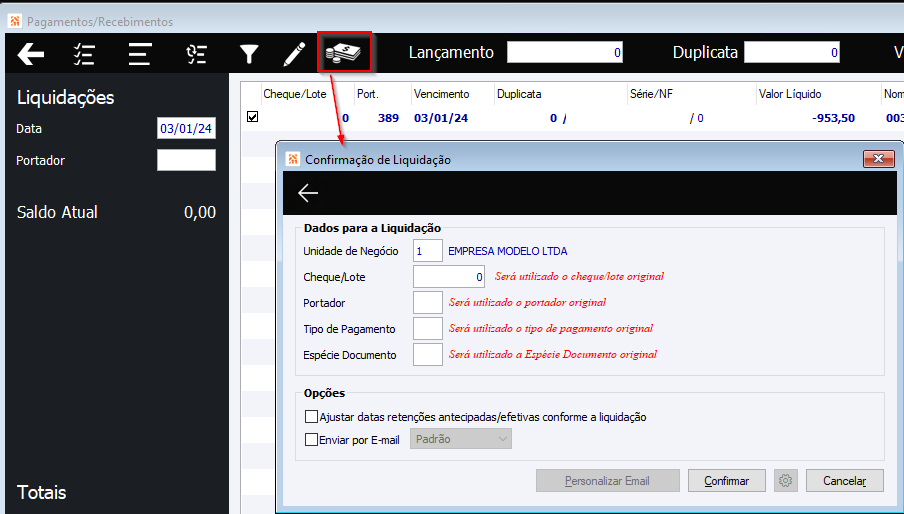This screenshot has height=514, width=904.
Task: Click the Unidade de Negócio field
Action: tap(428, 251)
